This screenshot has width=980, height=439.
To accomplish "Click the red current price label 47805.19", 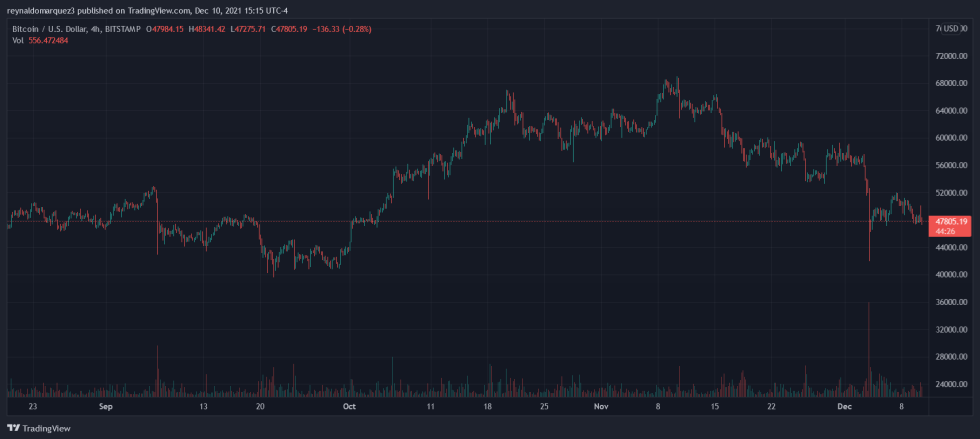I will [x=952, y=221].
